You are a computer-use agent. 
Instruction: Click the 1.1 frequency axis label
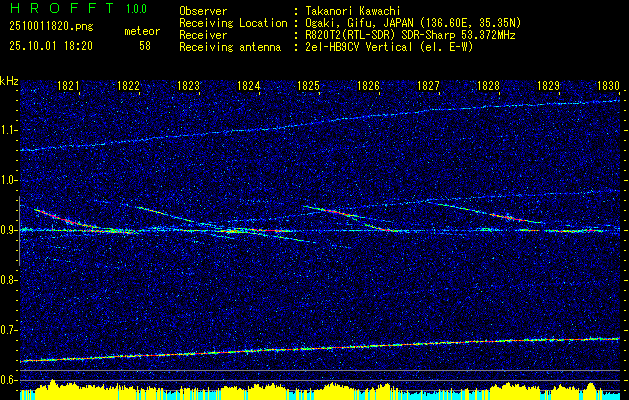coord(9,130)
